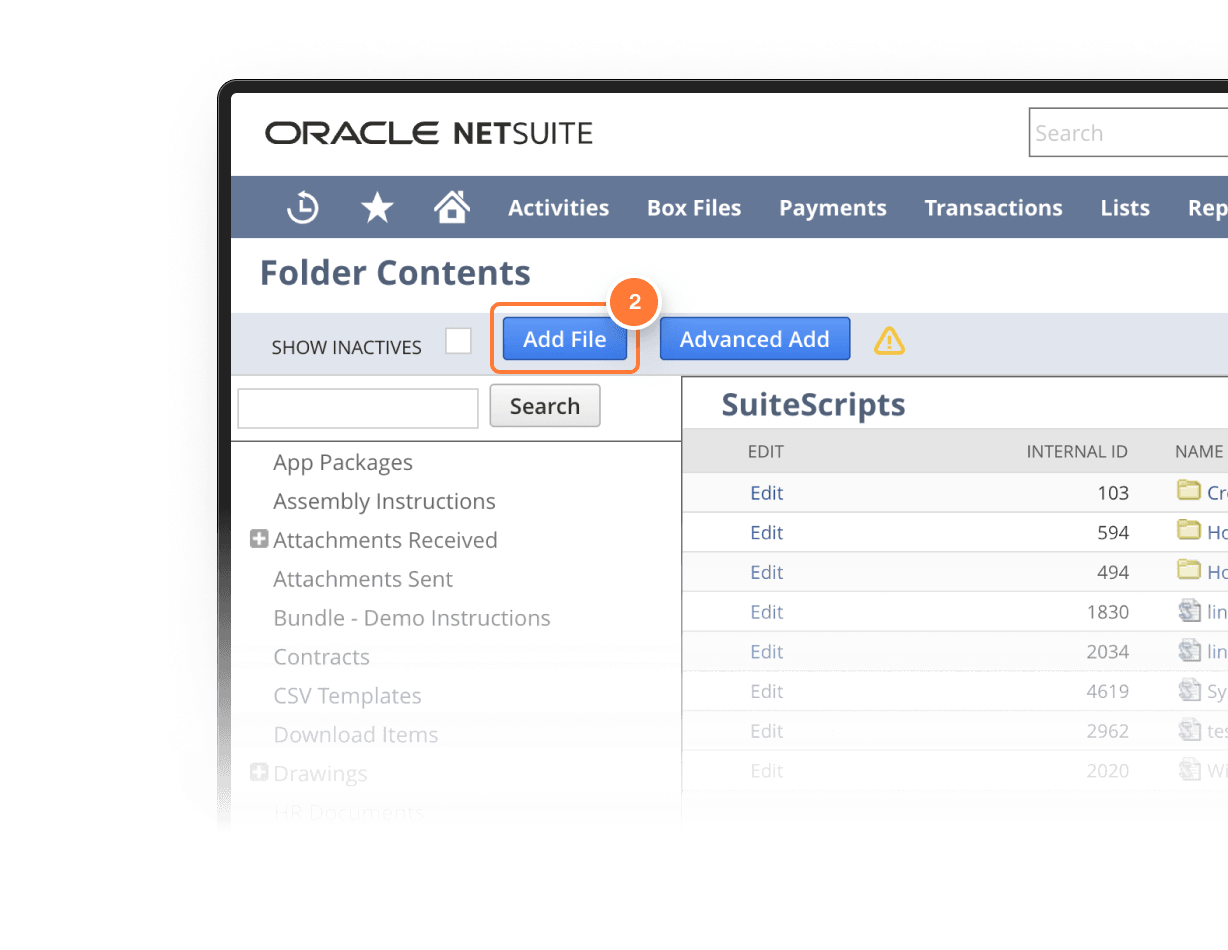
Task: Open the Bundle - Demo Instructions folder
Action: coord(412,618)
